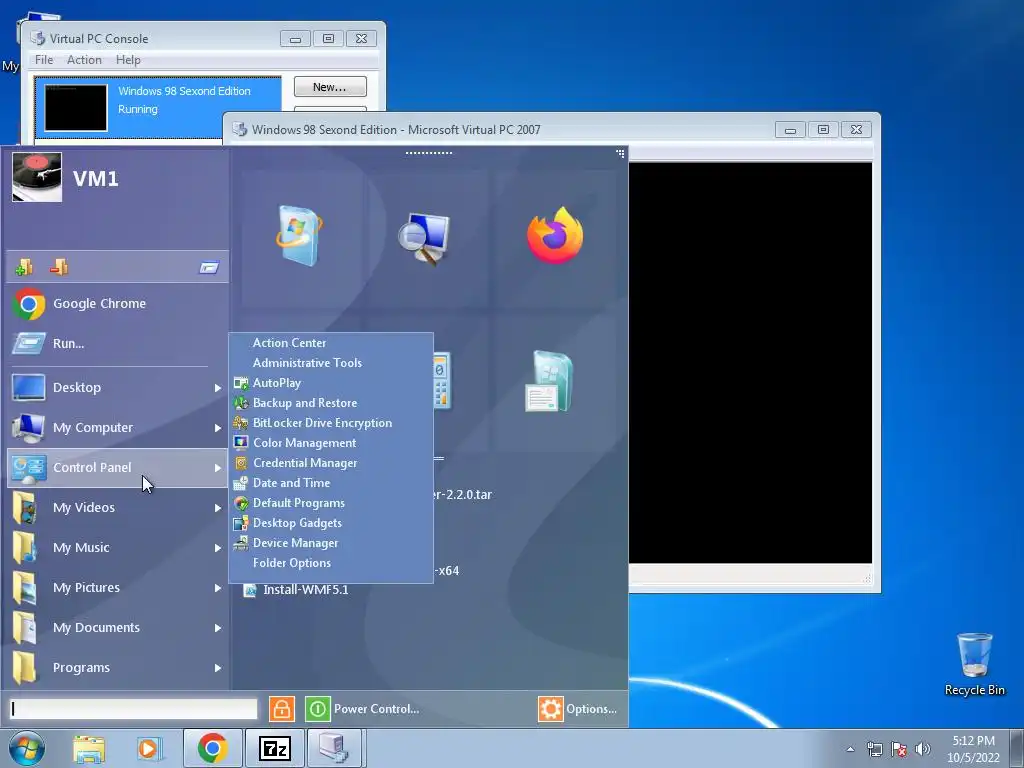Expand the My Videos submenu arrow
Screen dimensions: 1024x768
coord(217,508)
